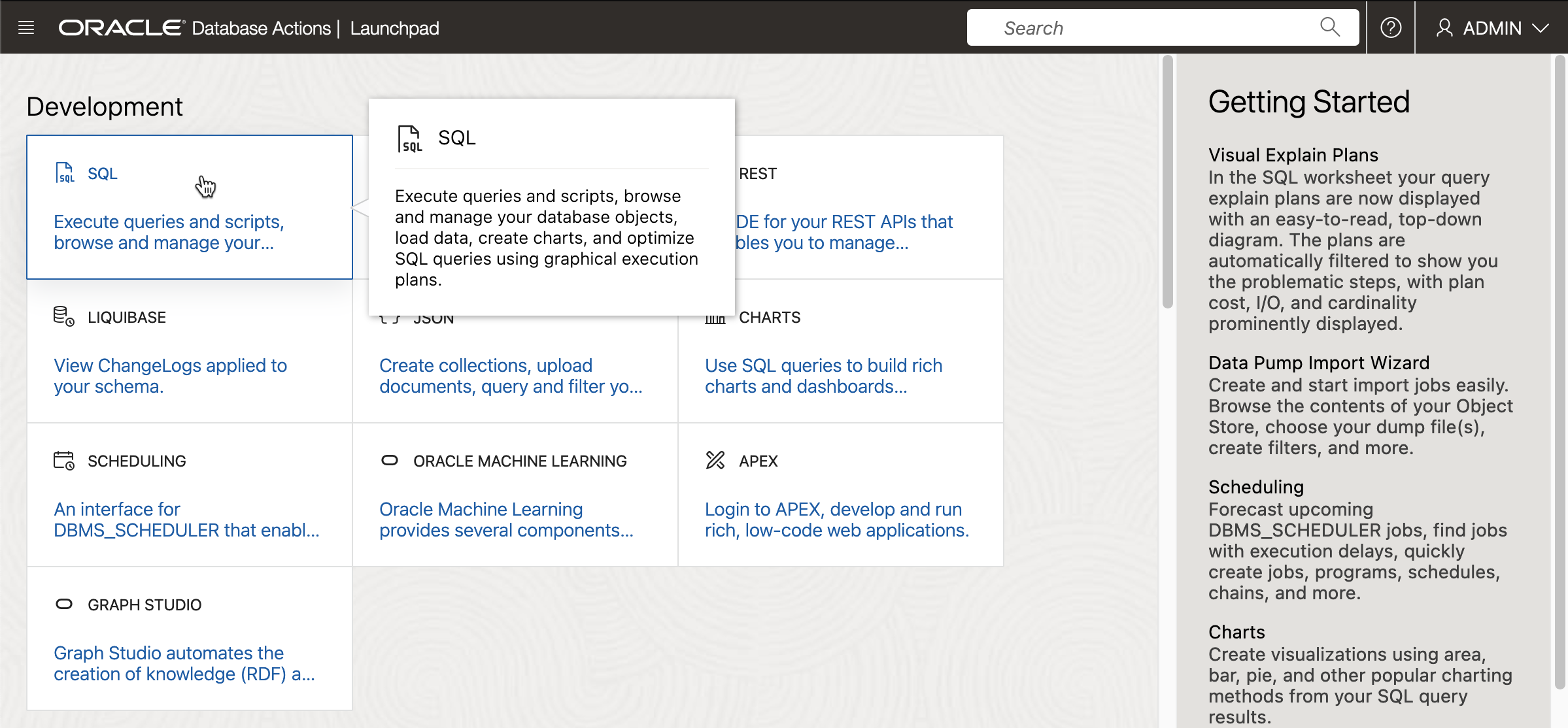The height and width of the screenshot is (728, 1568).
Task: Click the Oracle Machine Learning icon
Action: coord(389,461)
